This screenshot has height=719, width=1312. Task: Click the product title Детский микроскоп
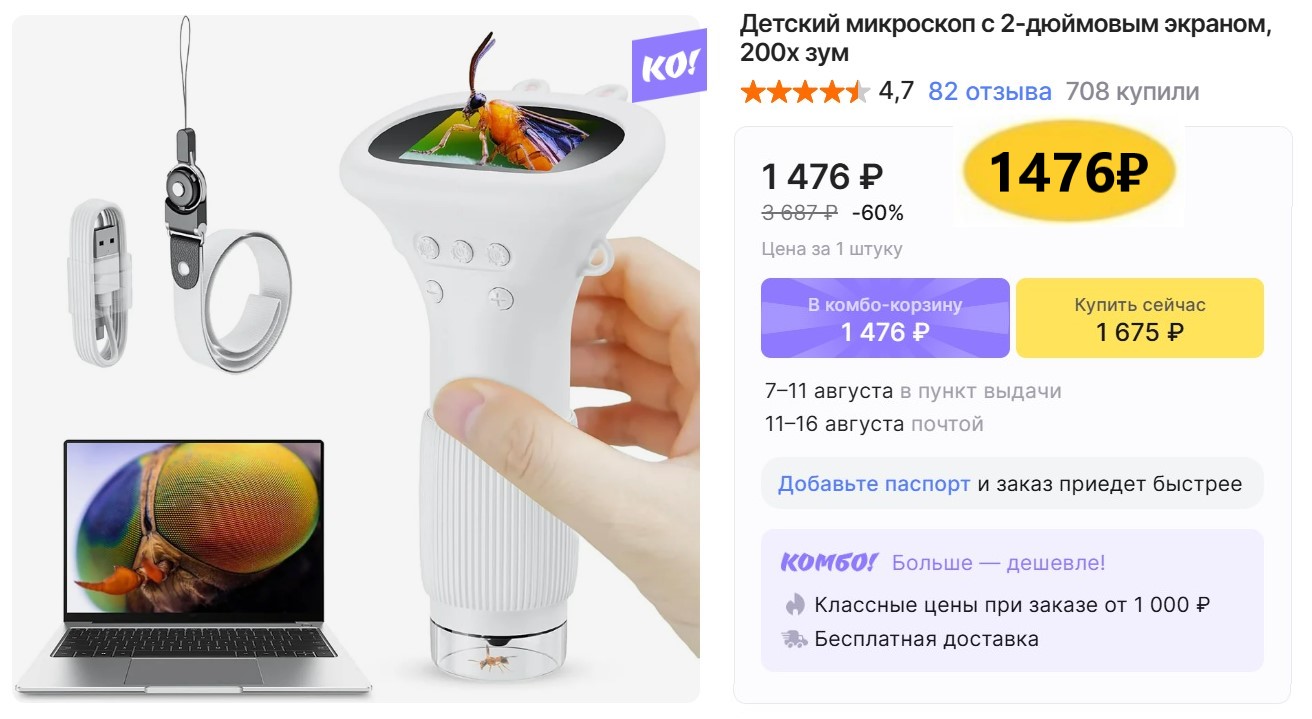click(x=1006, y=38)
